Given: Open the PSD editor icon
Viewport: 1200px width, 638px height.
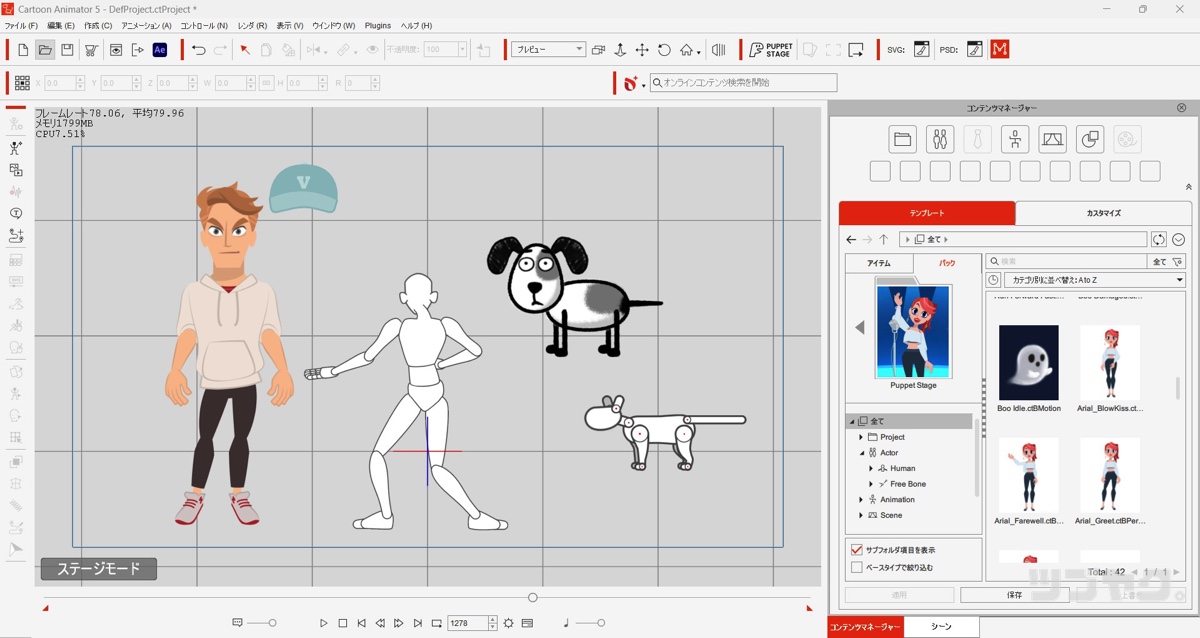Looking at the screenshot, I should tap(974, 50).
